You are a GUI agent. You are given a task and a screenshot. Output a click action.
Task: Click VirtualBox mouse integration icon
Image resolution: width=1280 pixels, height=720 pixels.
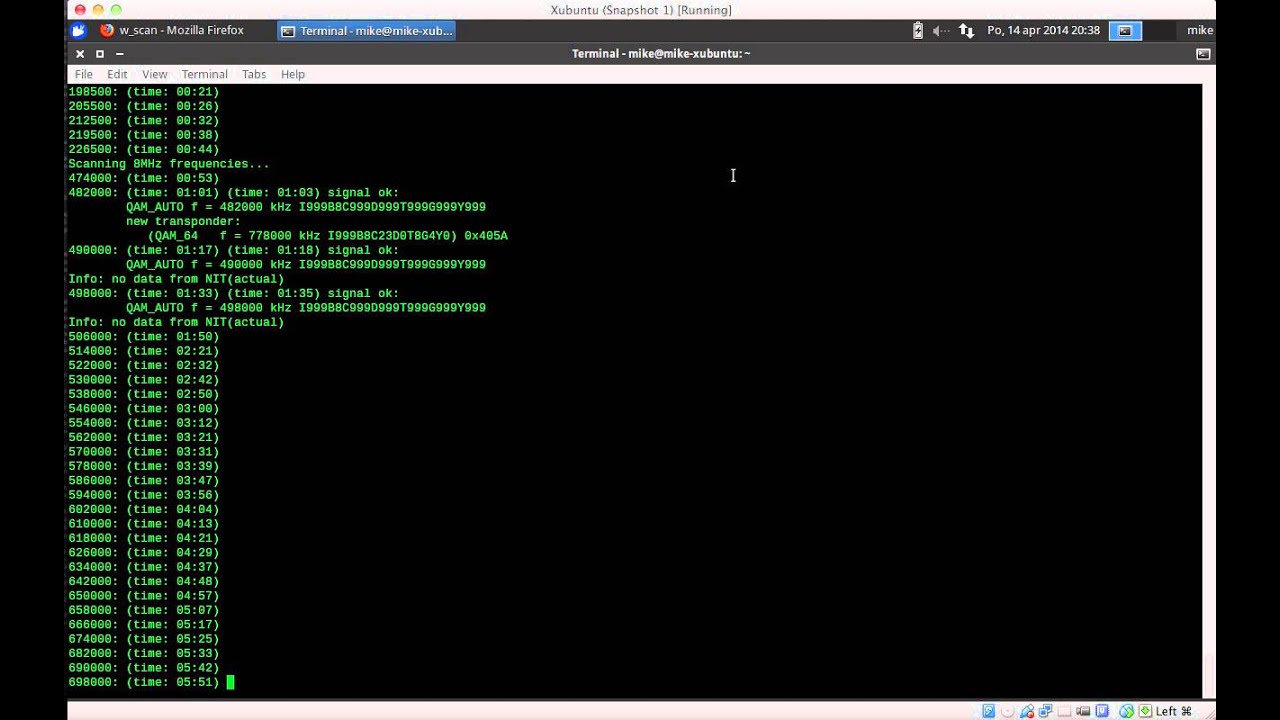1127,711
